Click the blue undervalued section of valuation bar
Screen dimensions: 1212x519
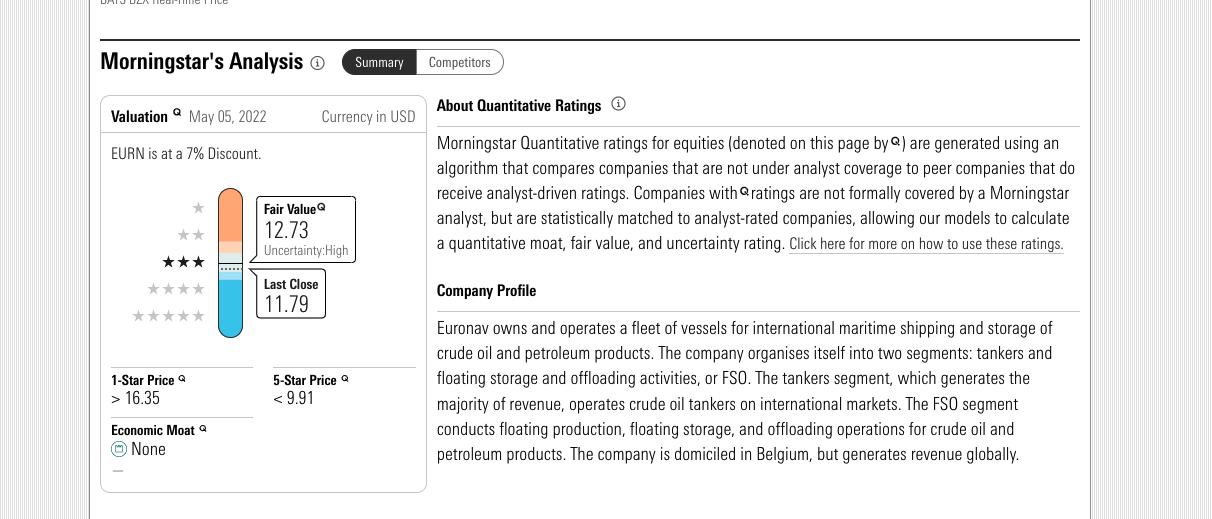click(x=231, y=308)
